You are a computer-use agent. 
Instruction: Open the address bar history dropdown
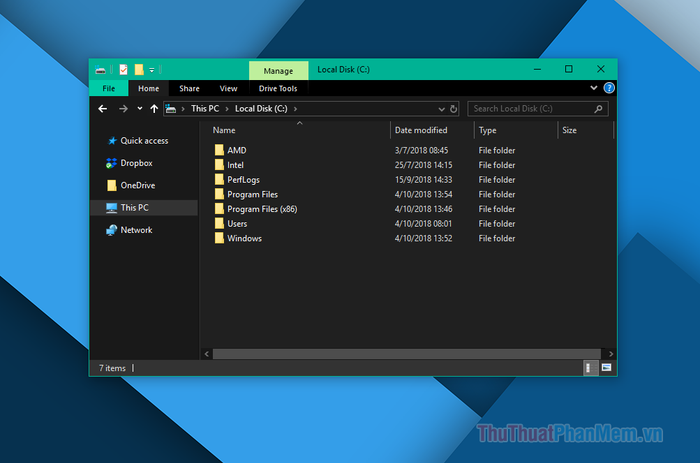click(x=440, y=108)
